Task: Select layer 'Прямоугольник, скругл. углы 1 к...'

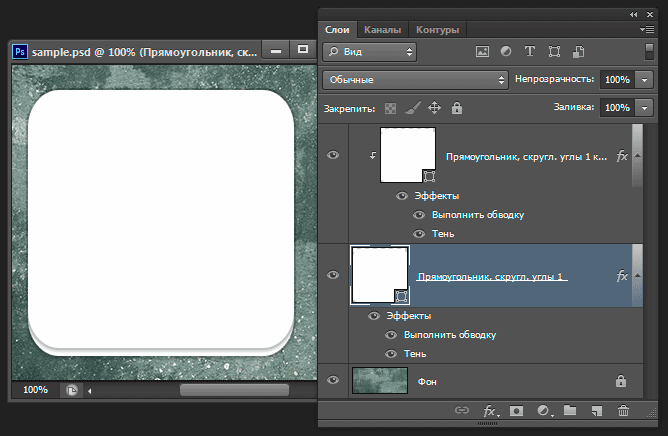Action: (527, 157)
